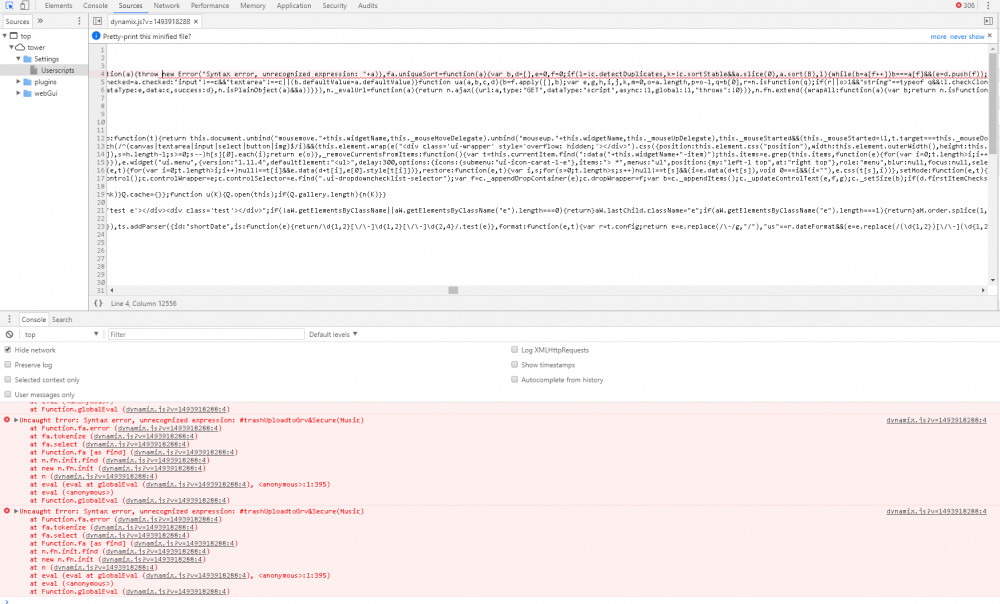Click the editor horizontal scrollbar right arrow
This screenshot has height=604, width=1000.
coord(983,290)
